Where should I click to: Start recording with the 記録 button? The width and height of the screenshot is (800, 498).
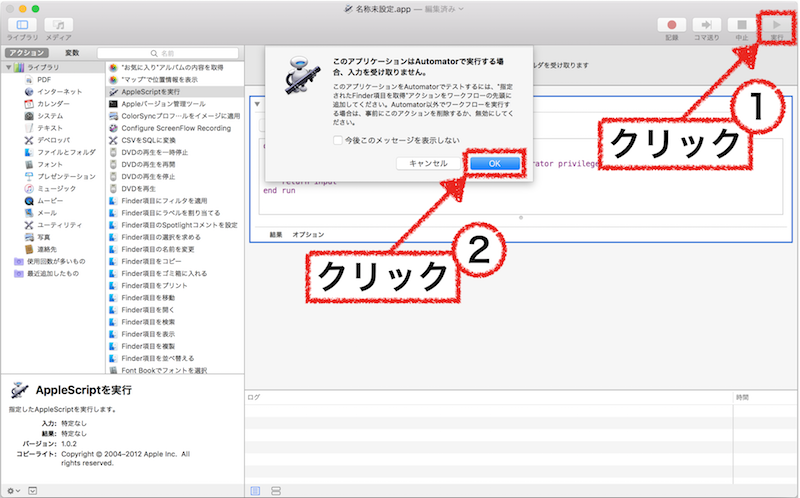(x=671, y=24)
